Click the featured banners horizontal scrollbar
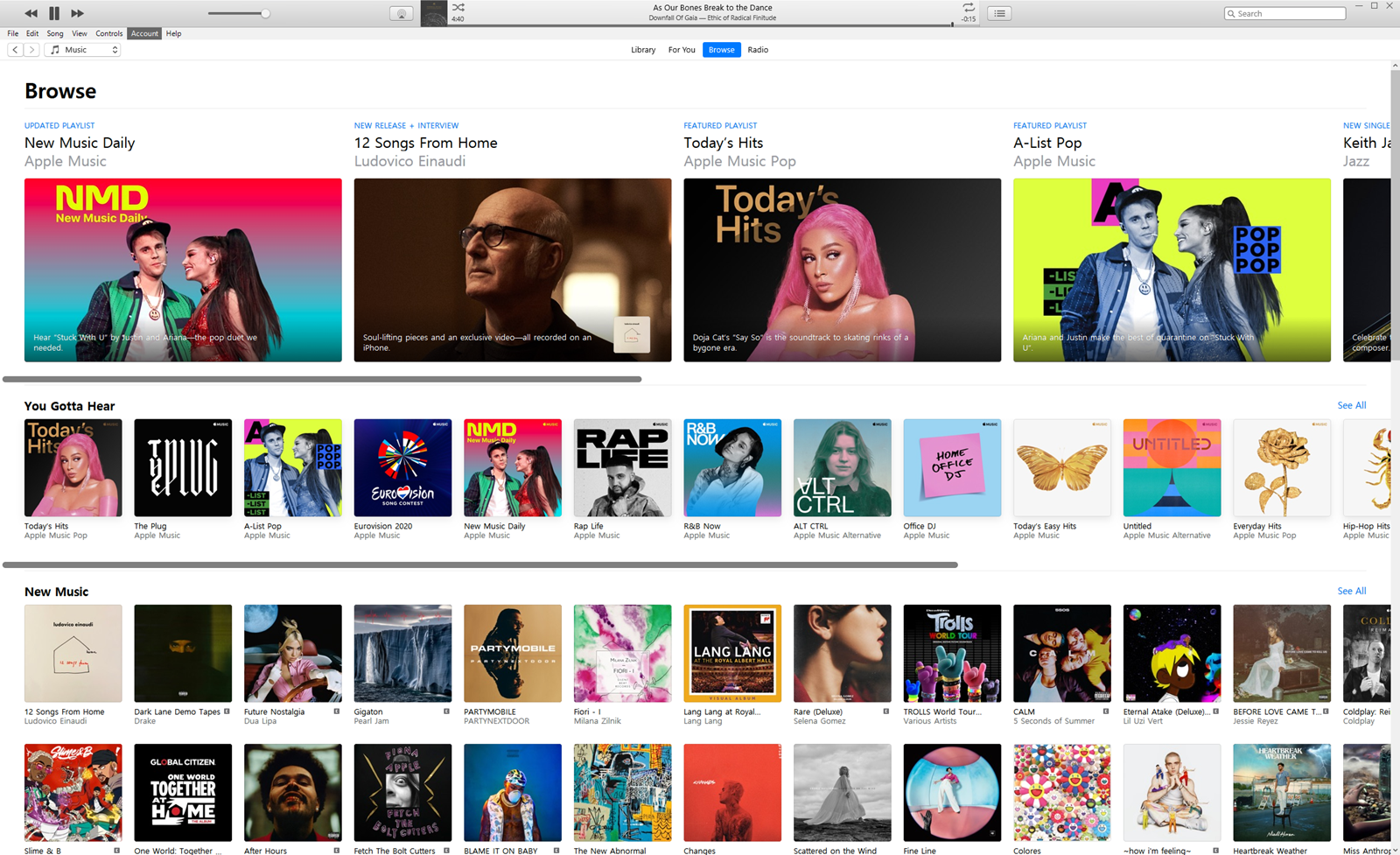The height and width of the screenshot is (855, 1400). 322,379
